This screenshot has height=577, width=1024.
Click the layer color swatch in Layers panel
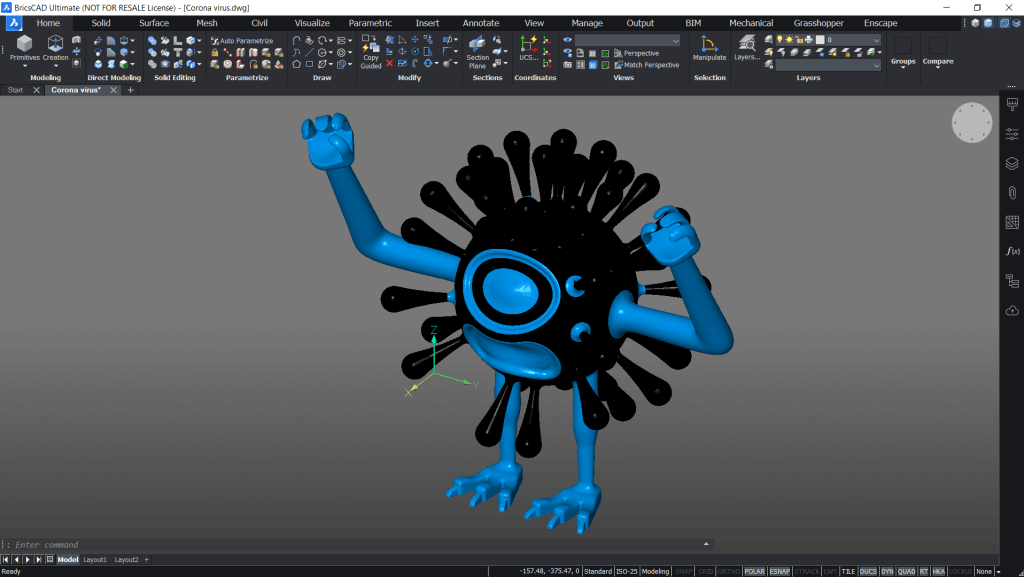click(x=821, y=39)
